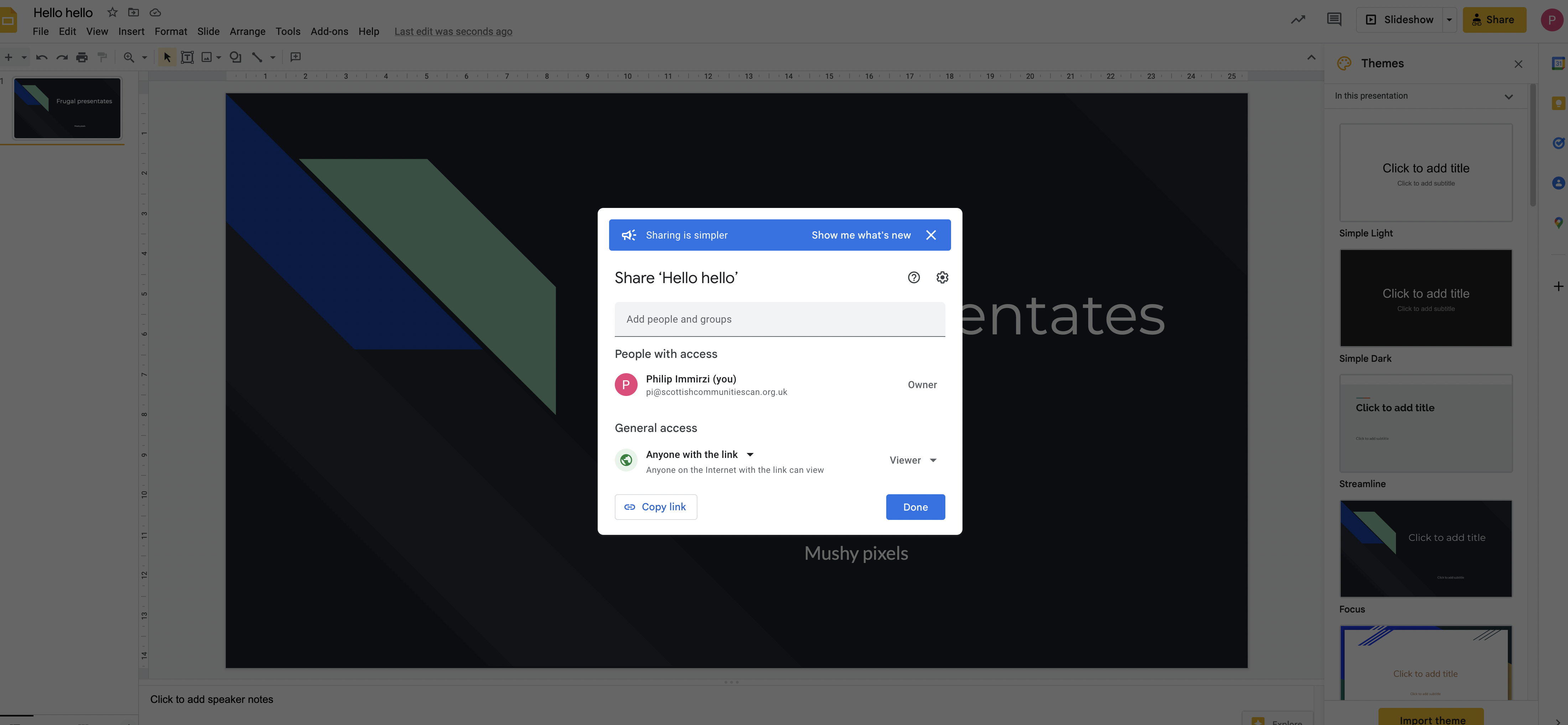This screenshot has height=725, width=1568.
Task: Copy the sharing link
Action: click(655, 506)
